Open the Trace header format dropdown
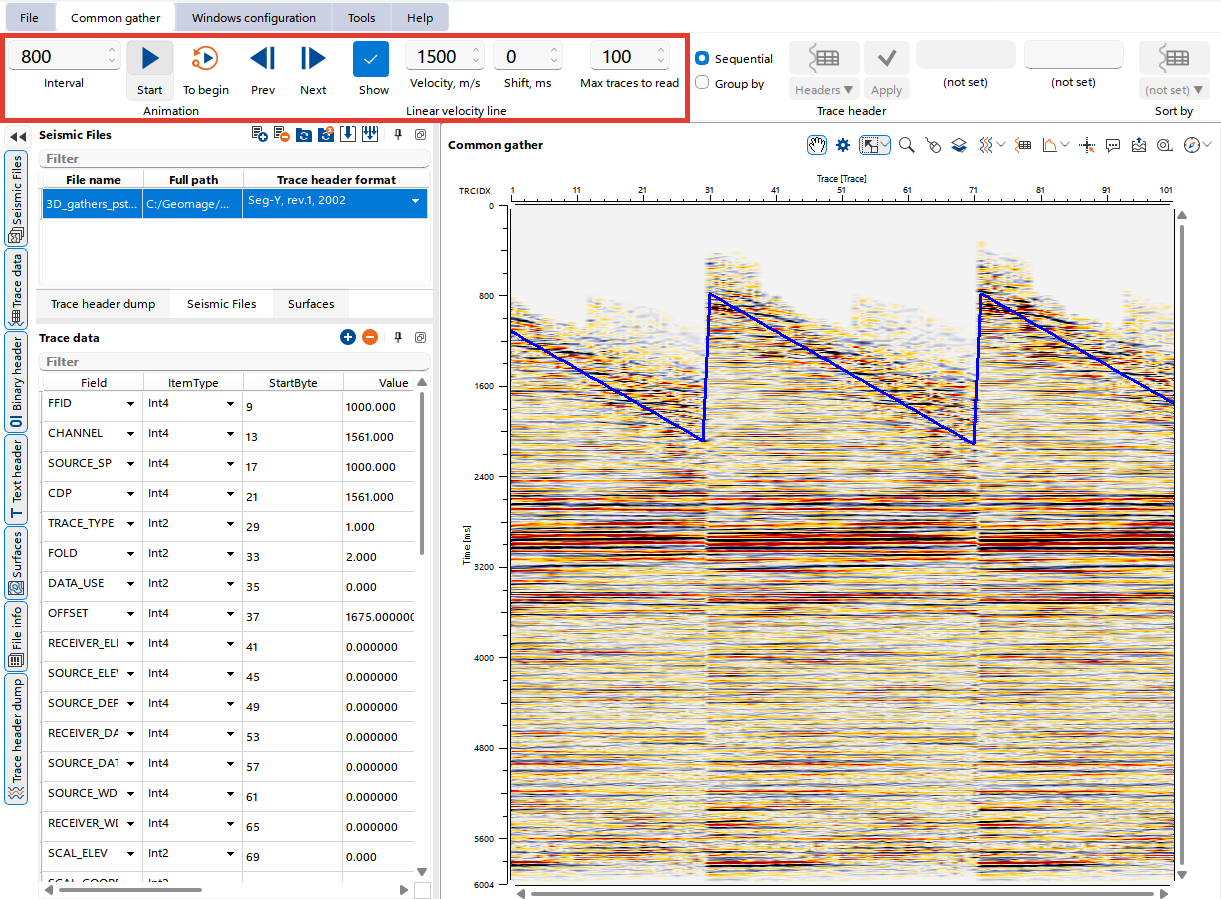The image size is (1221, 899). tap(415, 202)
